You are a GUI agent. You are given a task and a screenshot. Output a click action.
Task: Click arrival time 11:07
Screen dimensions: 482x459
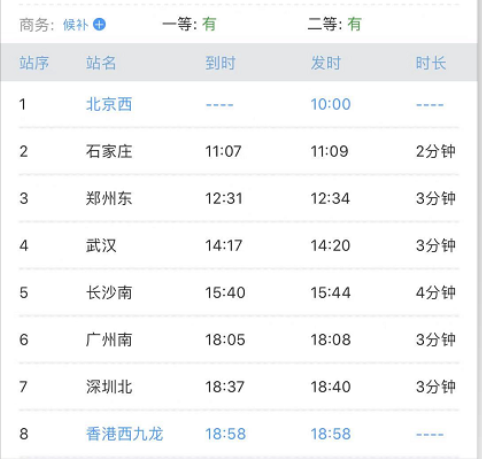click(223, 151)
